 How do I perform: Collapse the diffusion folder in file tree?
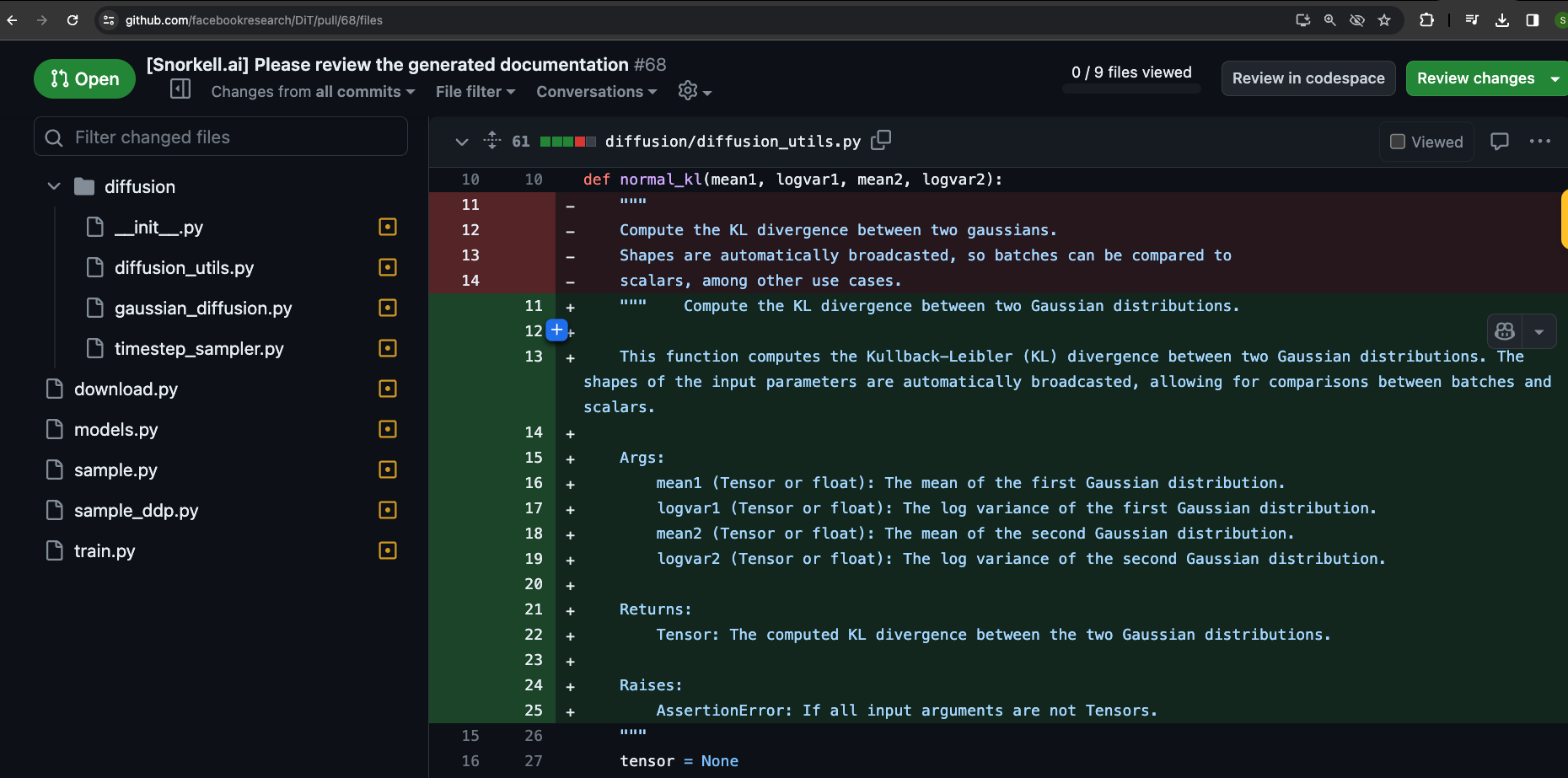[x=54, y=186]
